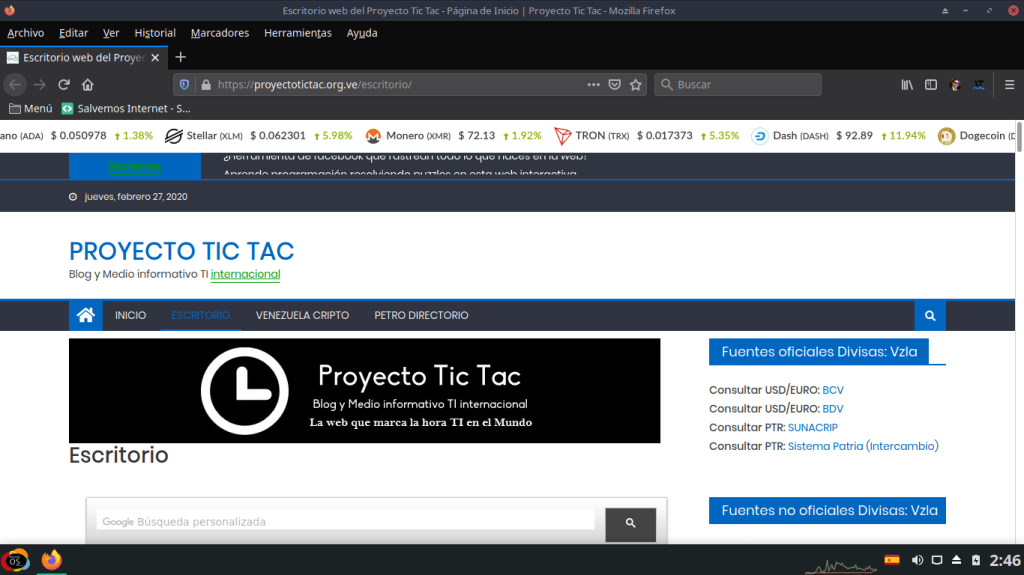Adjust volume from the taskbar speaker icon
Viewport: 1024px width, 575px height.
point(917,560)
